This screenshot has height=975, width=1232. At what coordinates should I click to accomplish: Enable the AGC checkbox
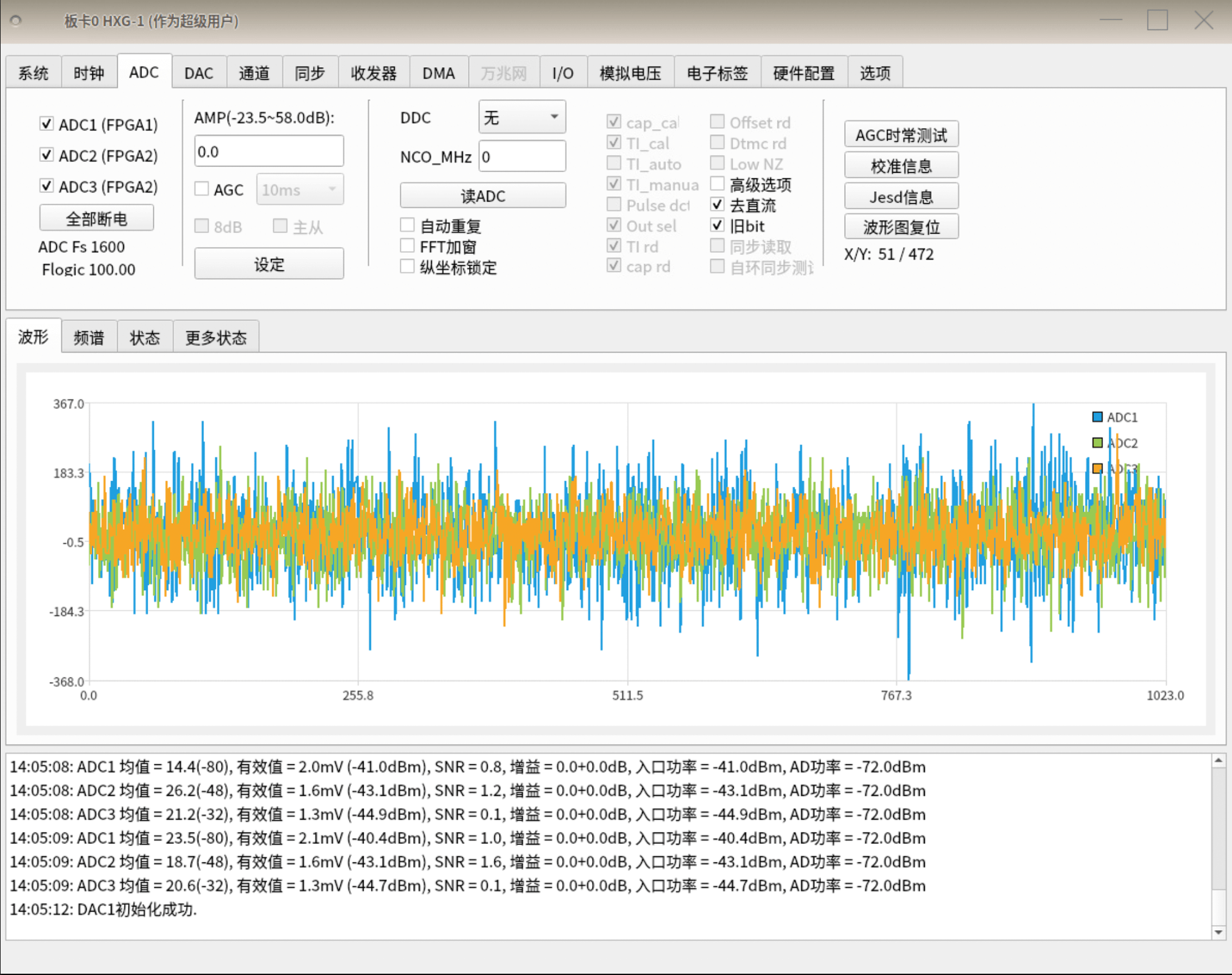coord(201,188)
